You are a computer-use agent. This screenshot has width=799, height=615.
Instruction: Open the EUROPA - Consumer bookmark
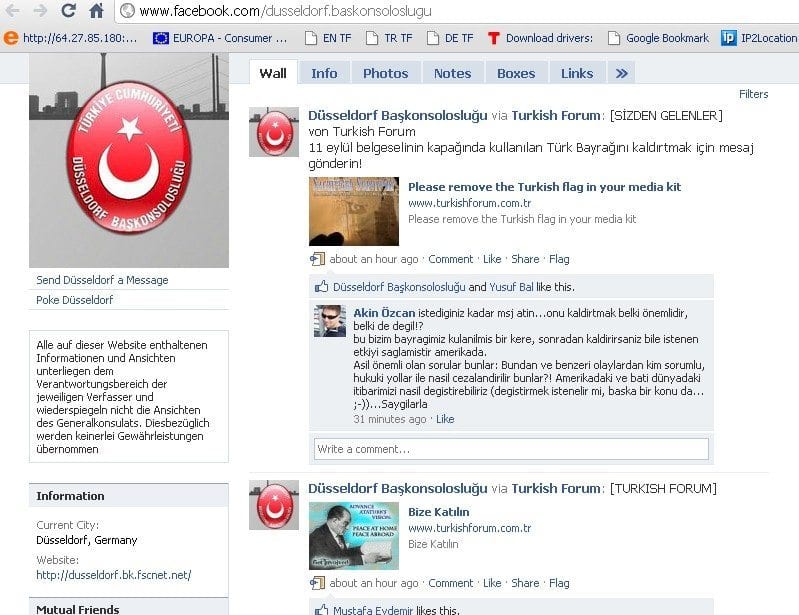[220, 38]
